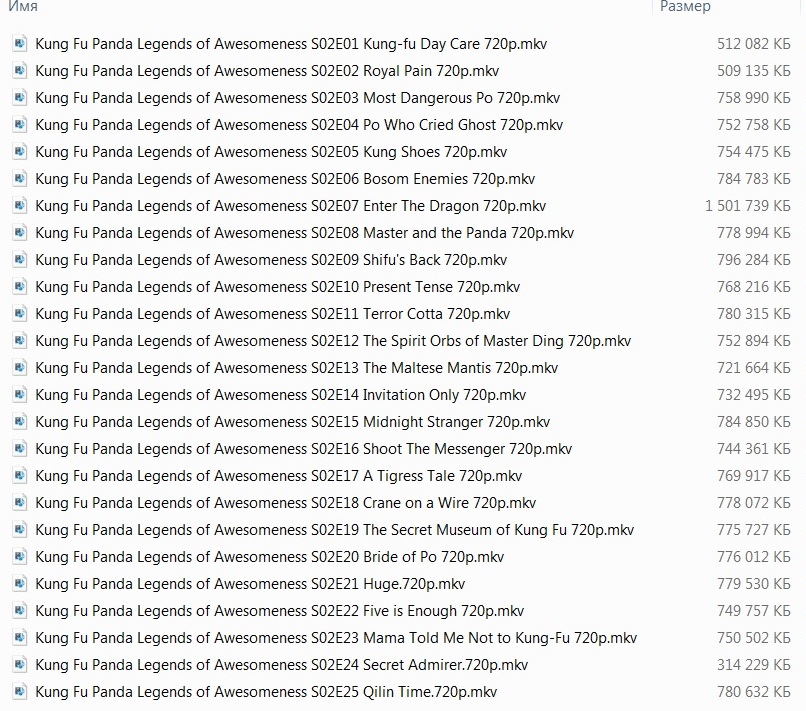Image resolution: width=806 pixels, height=711 pixels.
Task: Click the 1 501 739 КБ size entry
Action: click(747, 206)
